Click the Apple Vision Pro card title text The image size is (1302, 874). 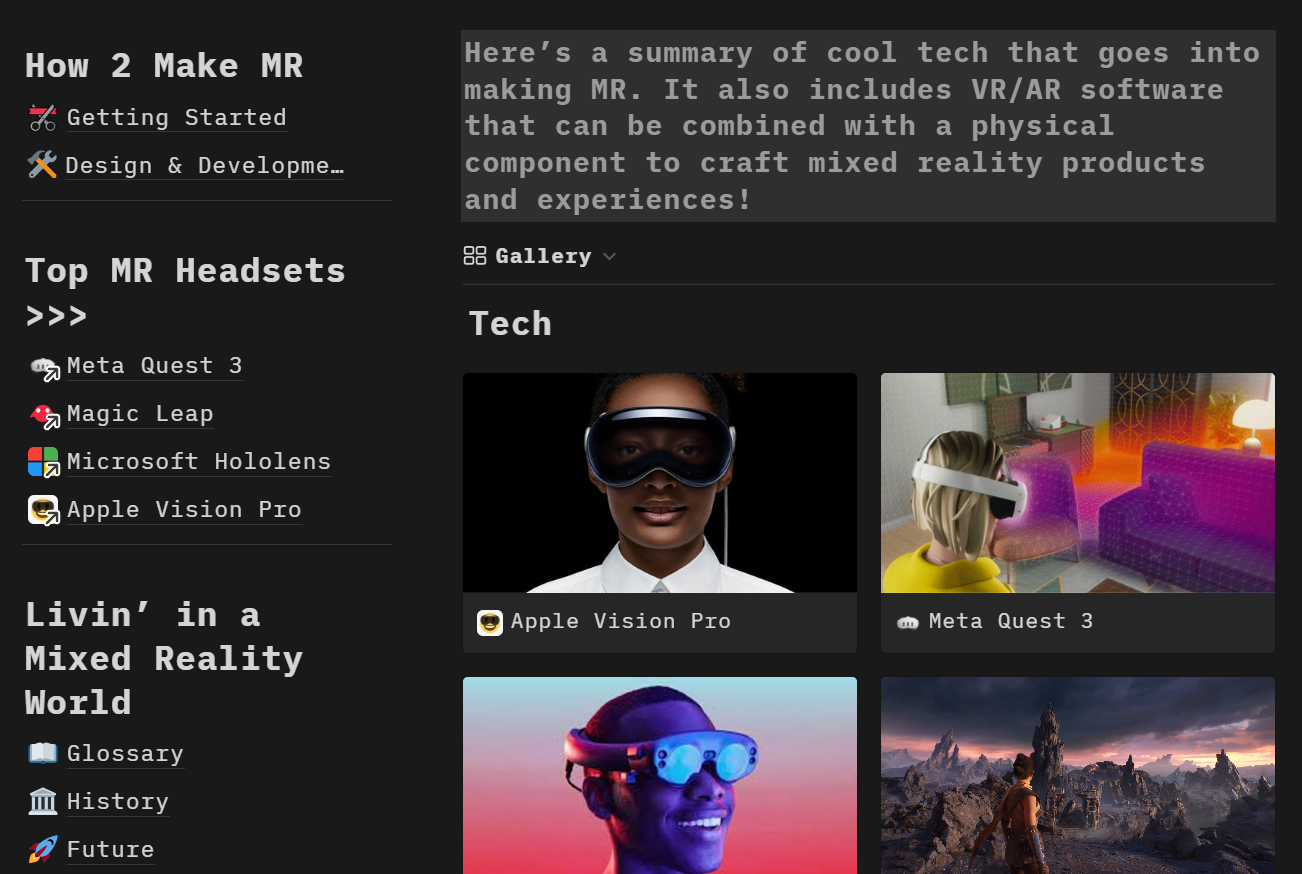pyautogui.click(x=621, y=622)
